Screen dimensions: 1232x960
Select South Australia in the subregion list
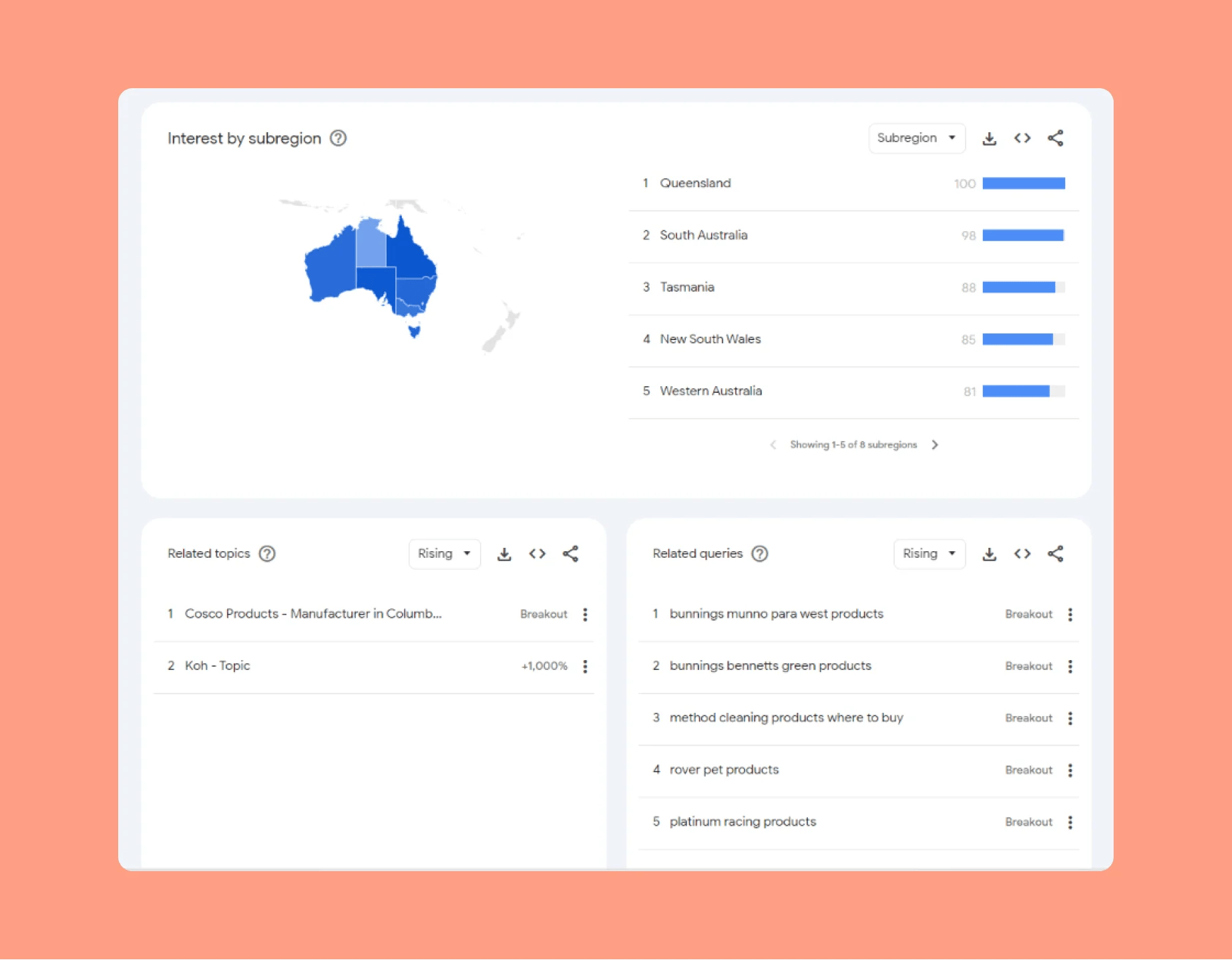click(x=853, y=236)
